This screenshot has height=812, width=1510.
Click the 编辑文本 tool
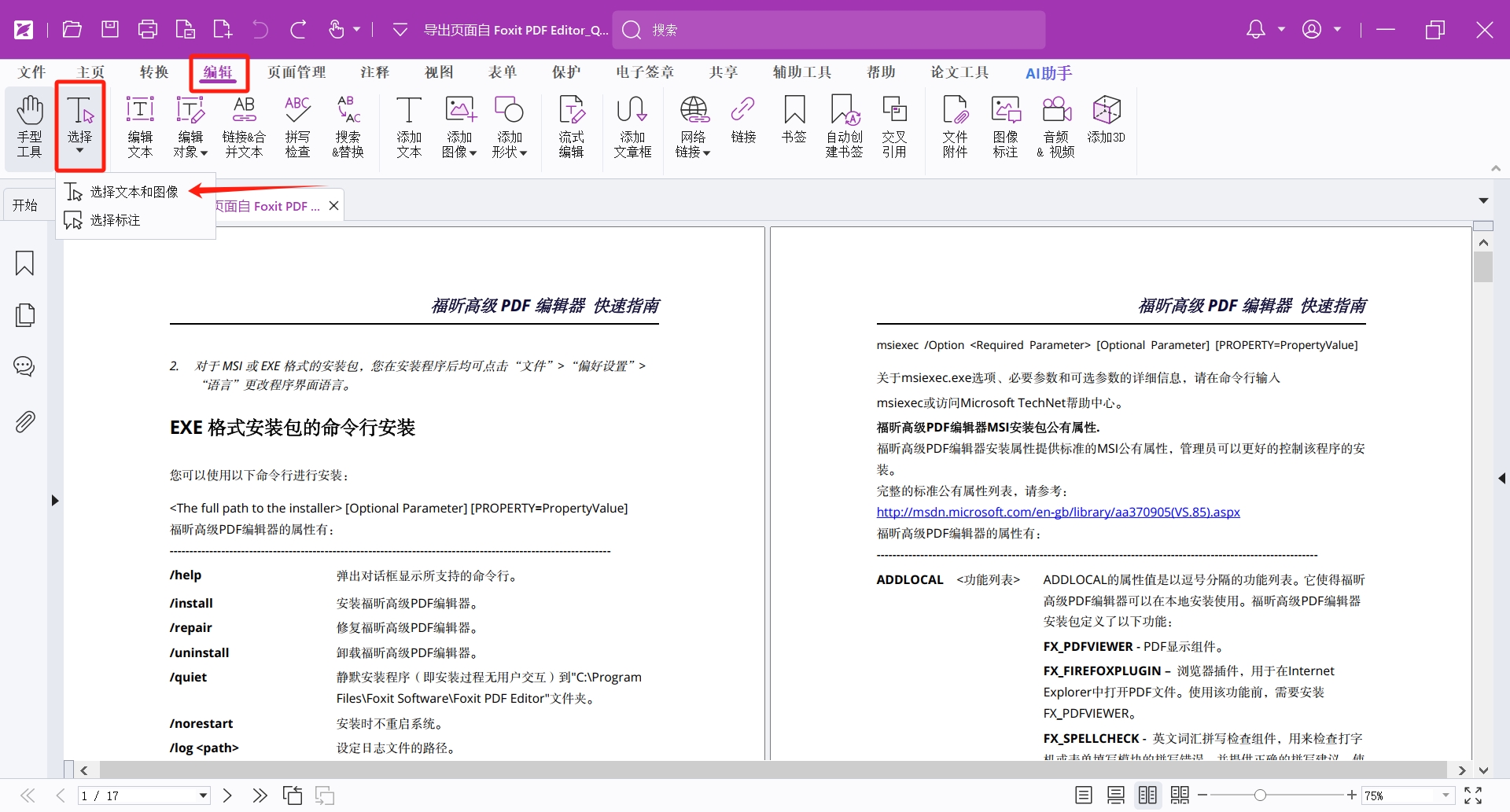[x=140, y=127]
